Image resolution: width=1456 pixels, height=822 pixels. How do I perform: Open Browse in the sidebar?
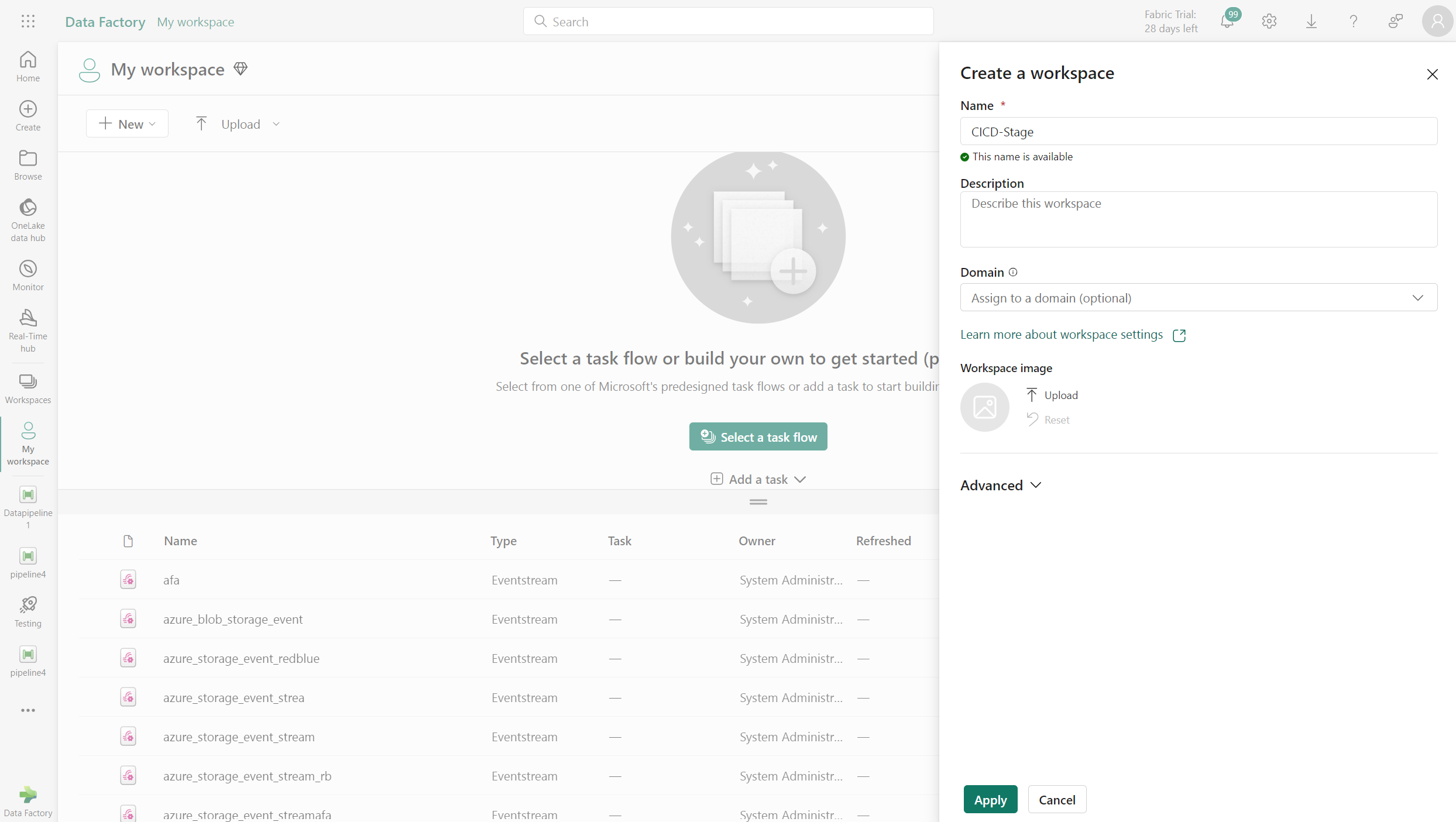(x=28, y=165)
